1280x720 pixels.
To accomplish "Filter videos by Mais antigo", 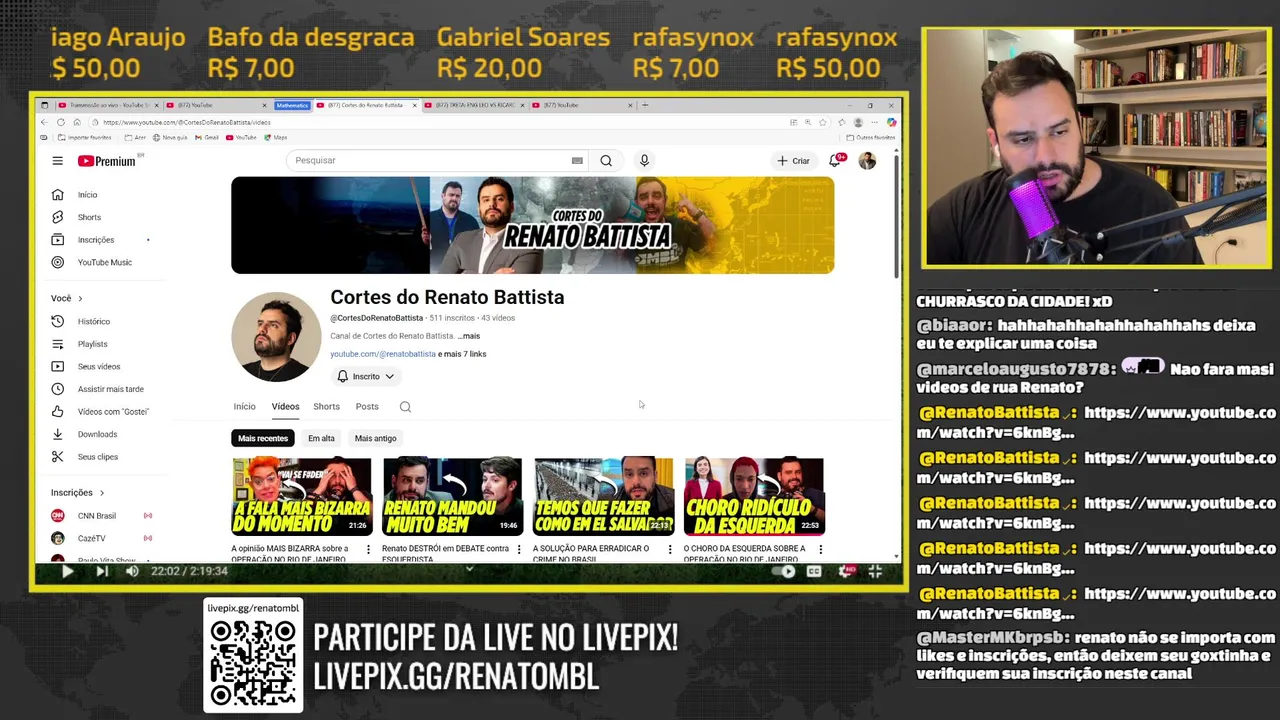I will 375,438.
